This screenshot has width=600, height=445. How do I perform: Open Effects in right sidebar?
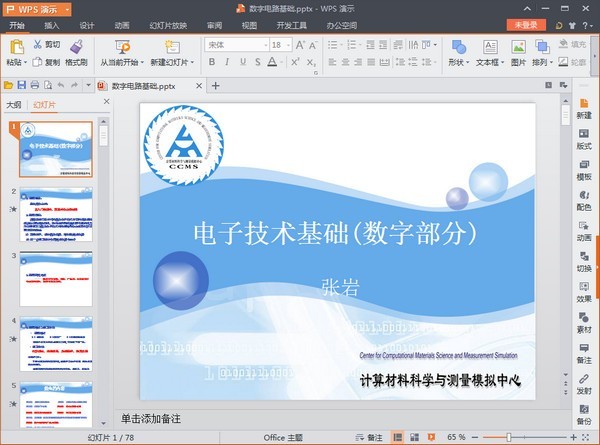[x=584, y=292]
